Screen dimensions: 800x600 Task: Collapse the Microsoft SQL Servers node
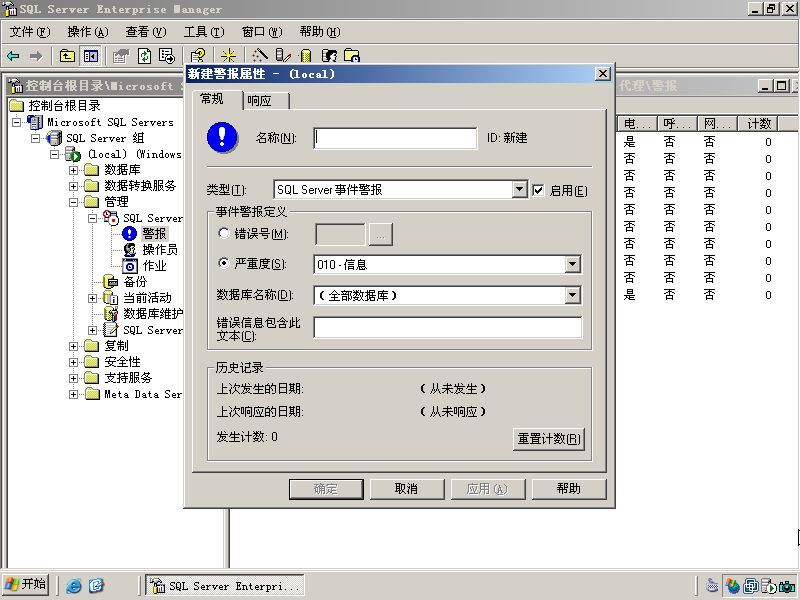coord(16,122)
